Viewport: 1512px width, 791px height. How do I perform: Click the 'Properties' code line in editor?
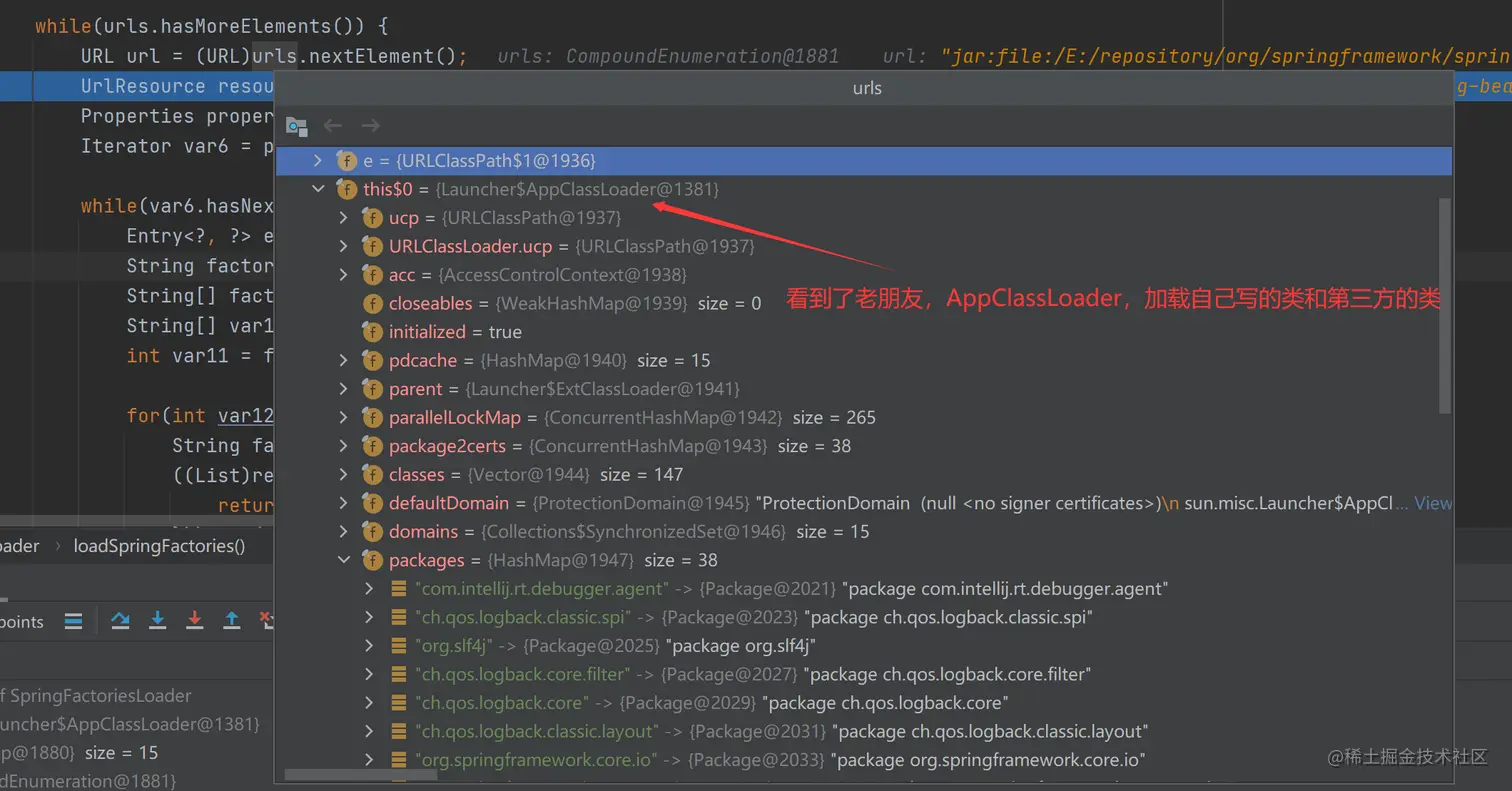177,116
